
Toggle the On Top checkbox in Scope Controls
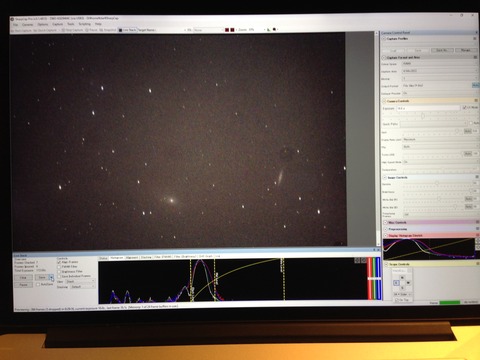tap(397, 300)
